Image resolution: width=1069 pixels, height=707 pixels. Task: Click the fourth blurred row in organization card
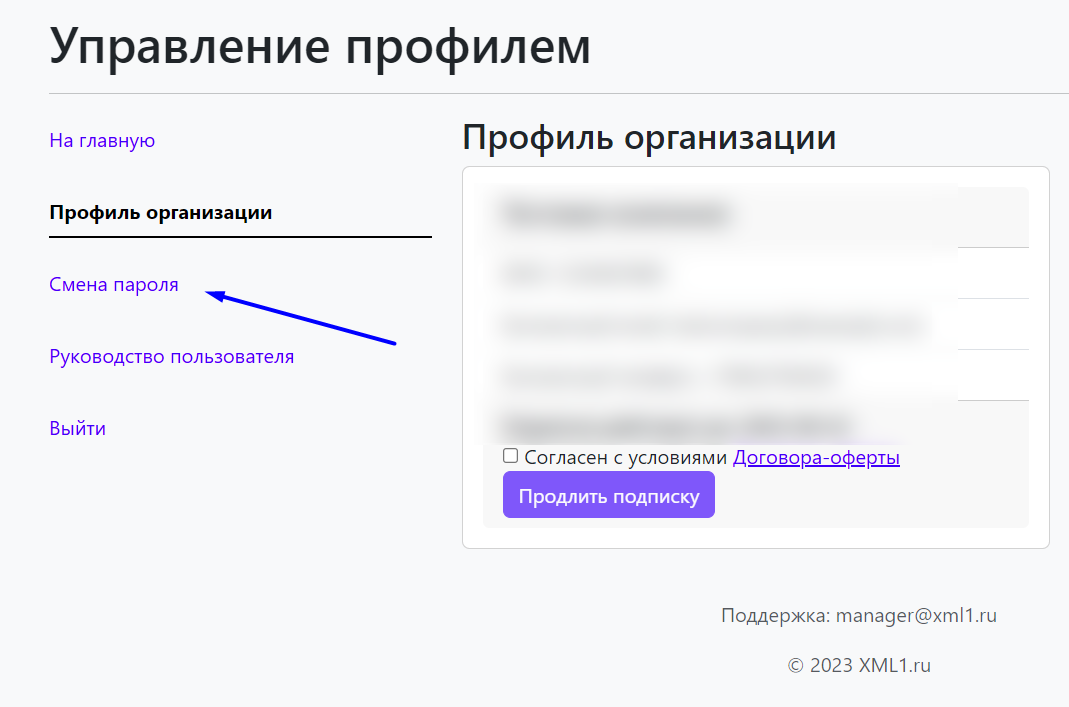[667, 376]
